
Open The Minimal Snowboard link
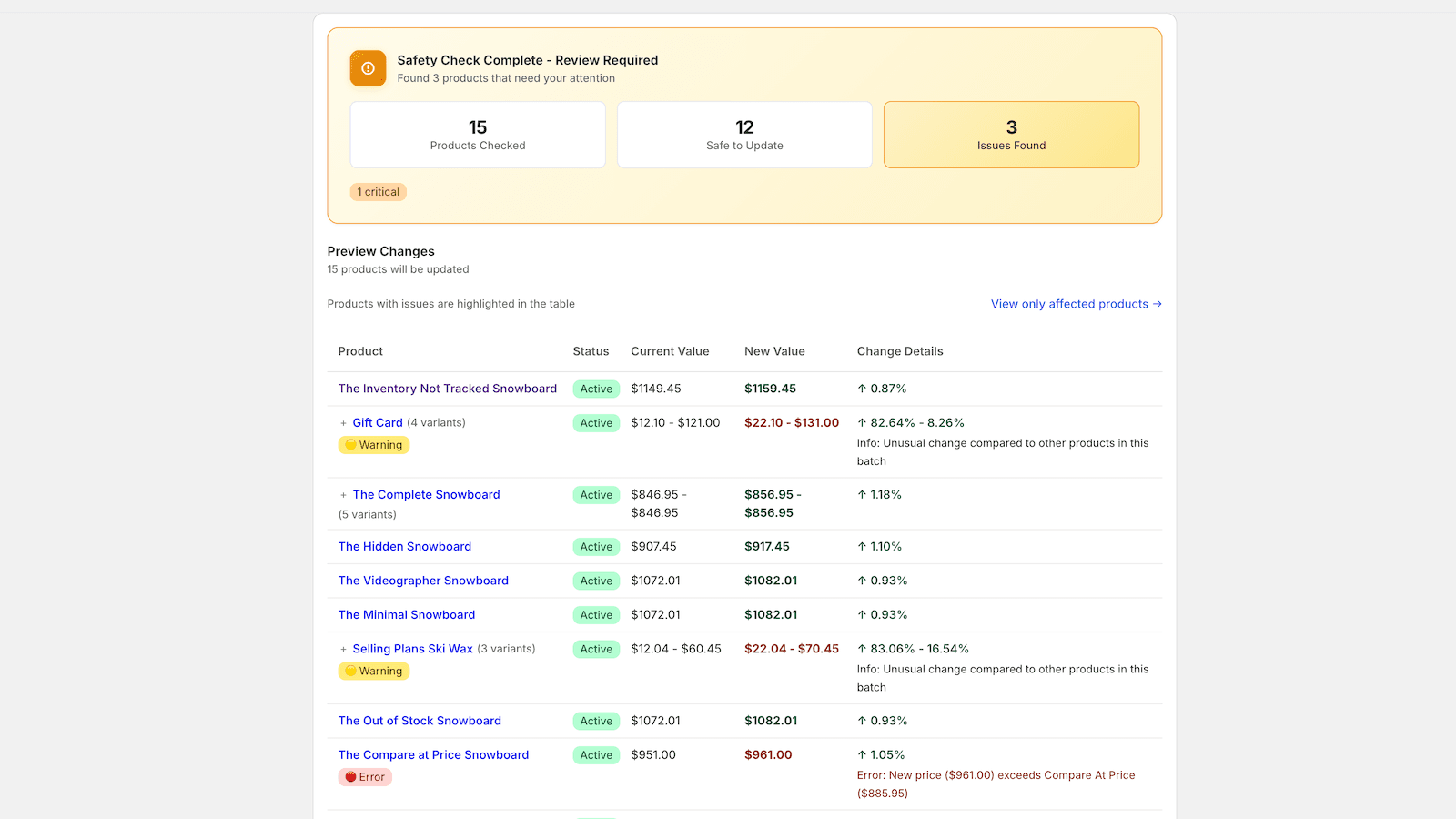407,615
